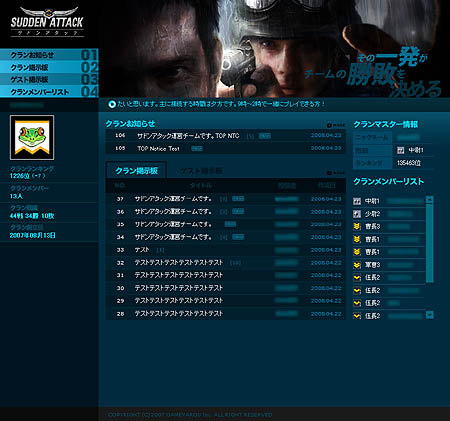Click the ranking value 135463位

409,163
